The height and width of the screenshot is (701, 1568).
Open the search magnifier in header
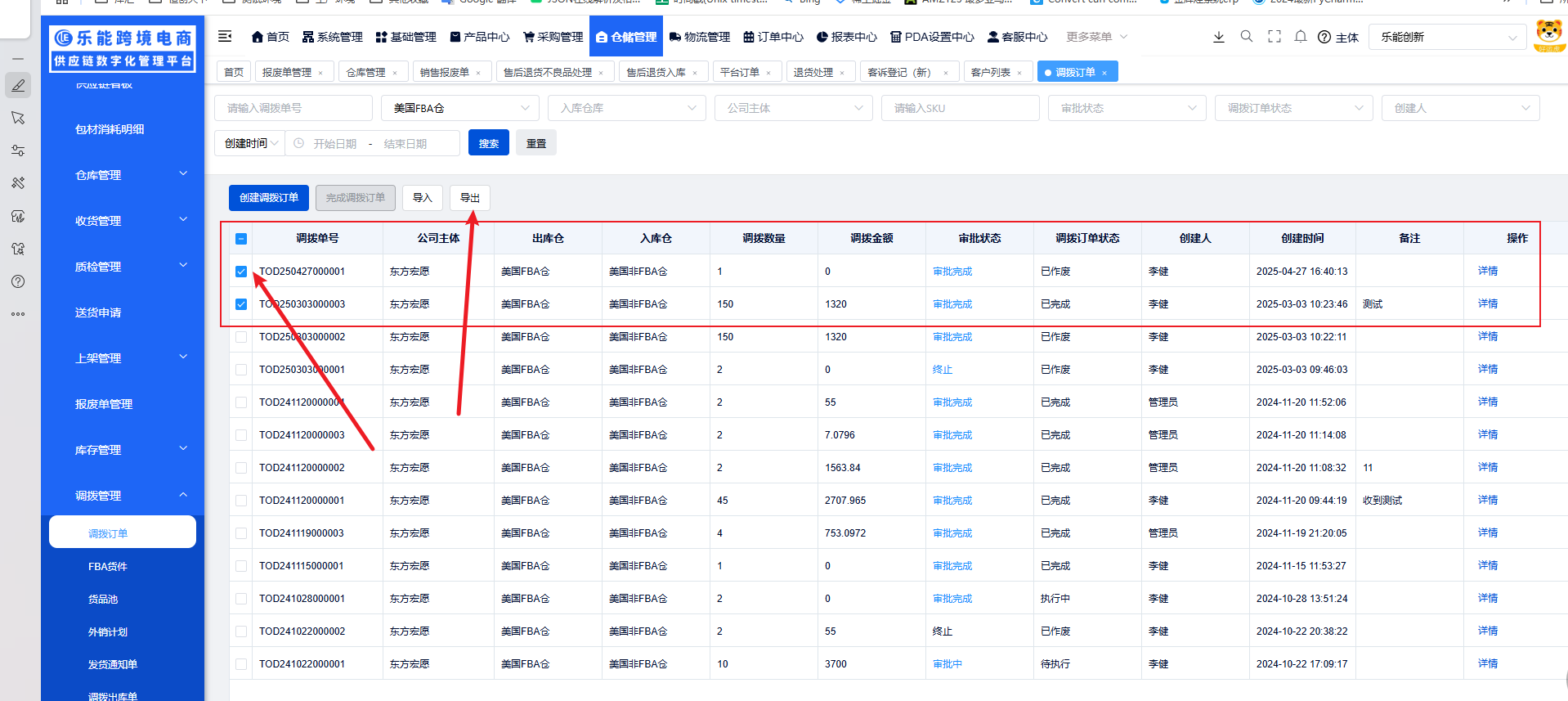click(1246, 37)
